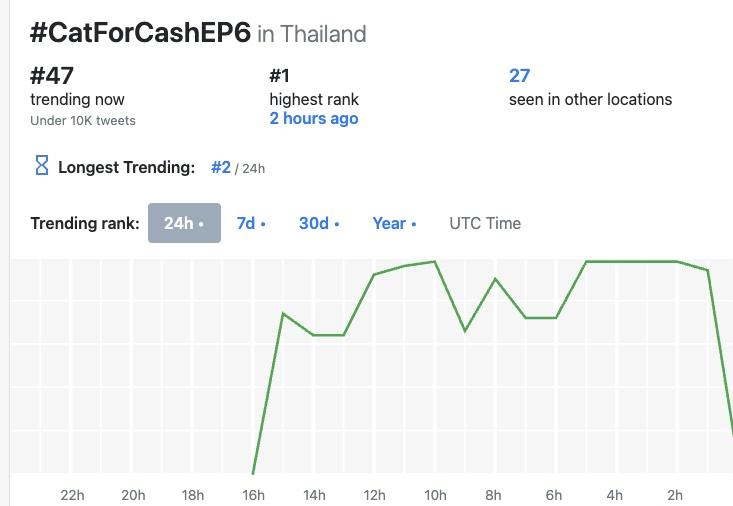
Task: Switch trending rank to 30d
Action: click(319, 223)
